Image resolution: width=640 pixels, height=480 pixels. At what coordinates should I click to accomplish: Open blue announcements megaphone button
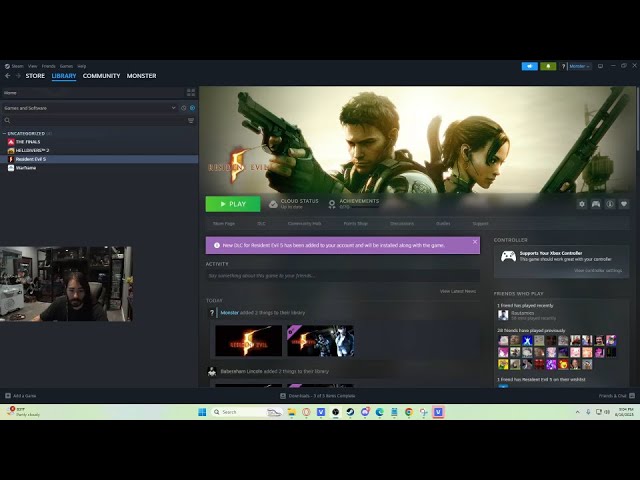[x=529, y=66]
